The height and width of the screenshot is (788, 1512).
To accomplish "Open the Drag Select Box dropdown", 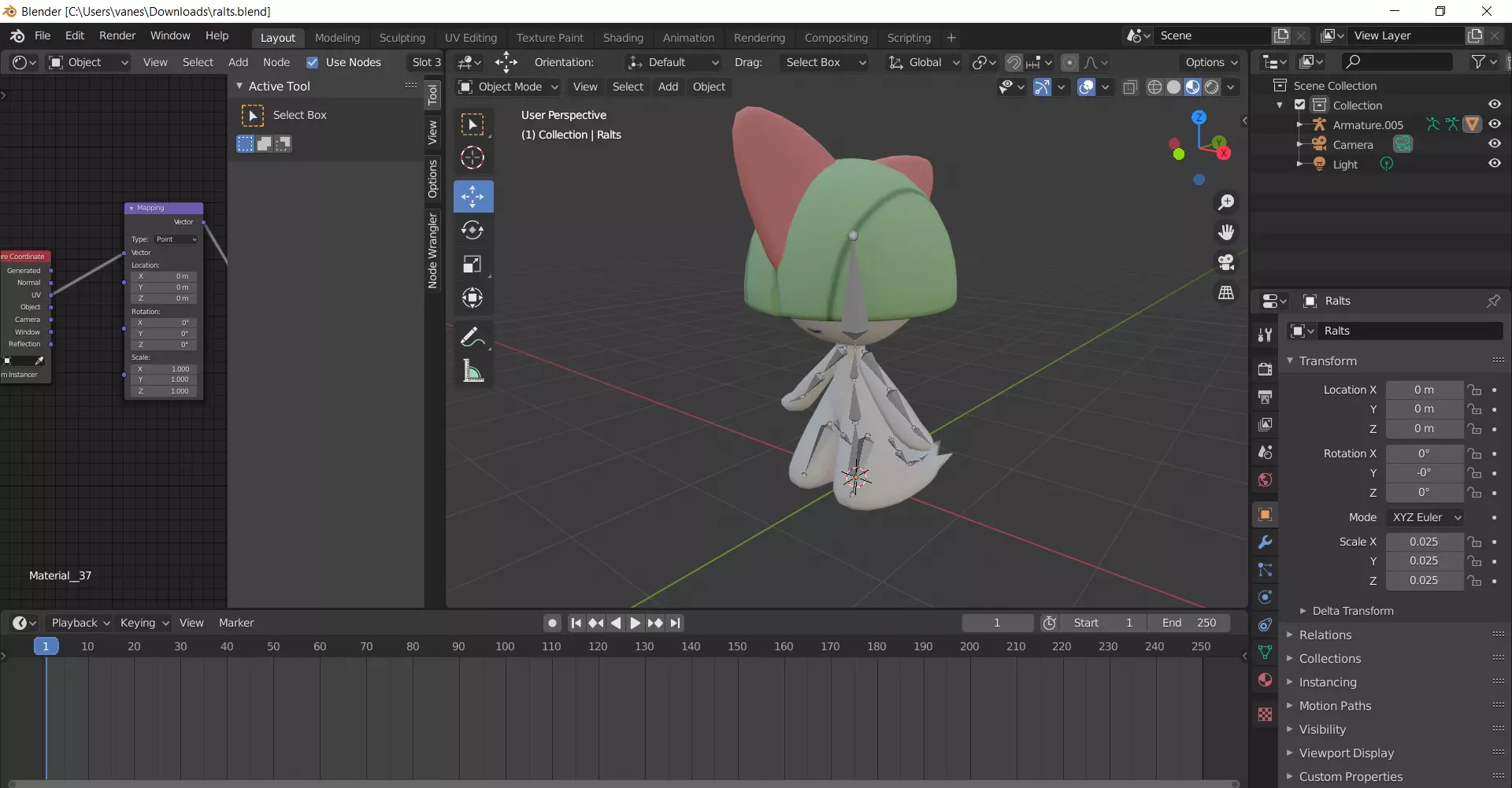I will (x=823, y=62).
